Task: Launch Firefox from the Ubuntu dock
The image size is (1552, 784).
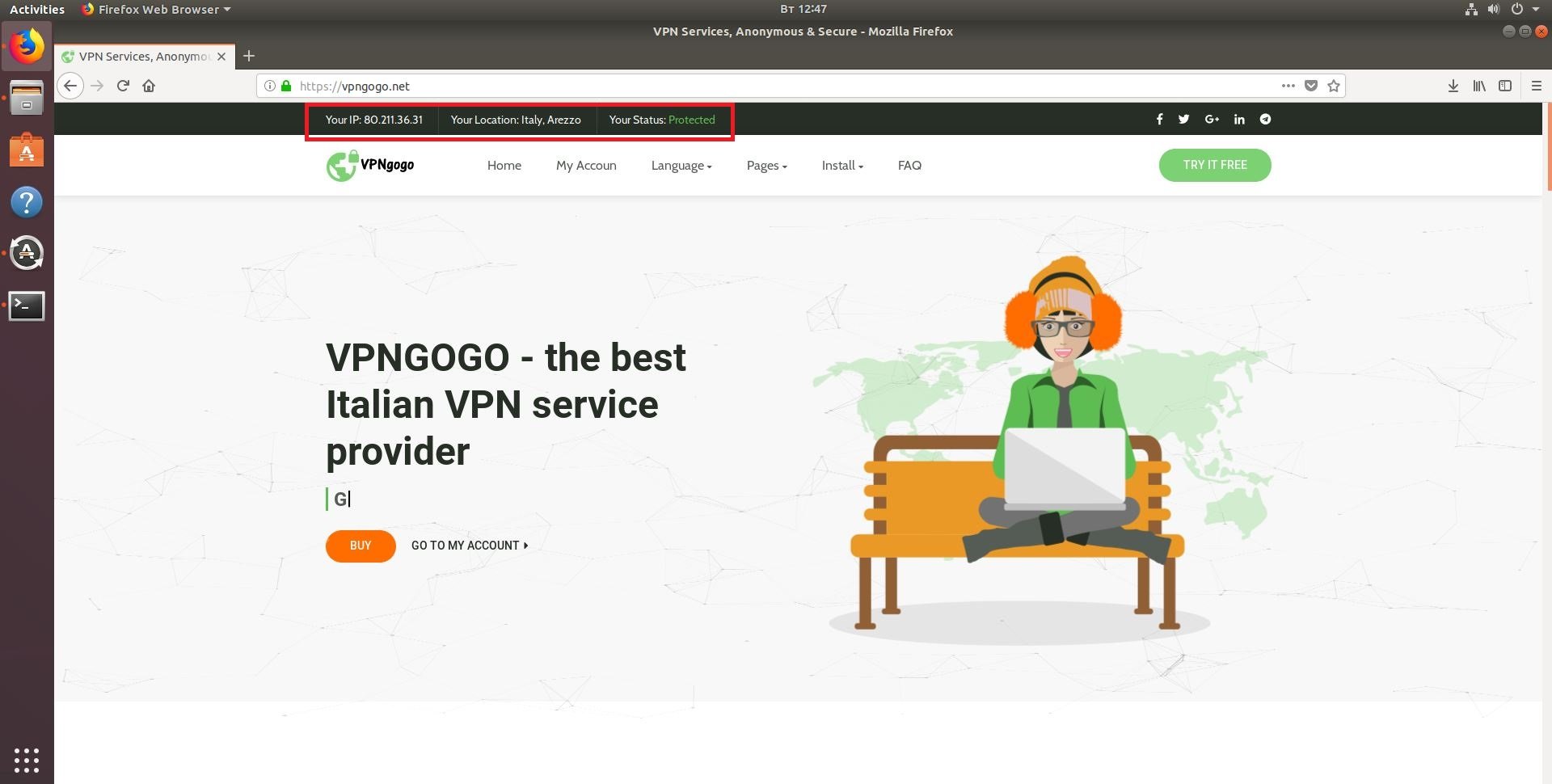Action: coord(27,46)
